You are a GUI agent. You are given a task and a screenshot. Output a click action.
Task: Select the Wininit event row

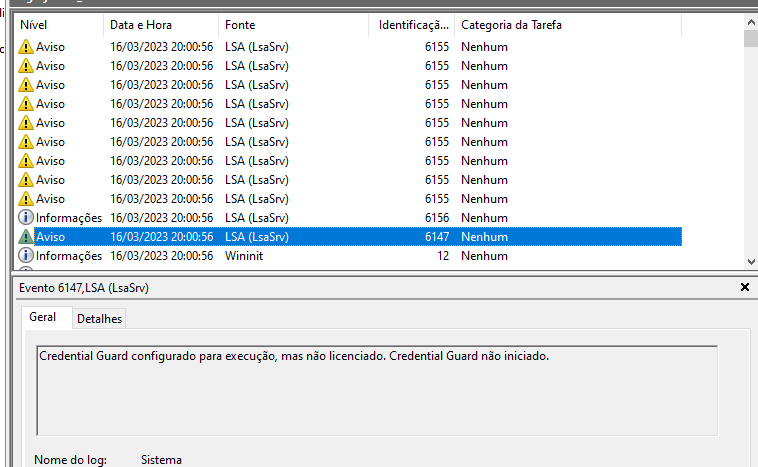(348, 256)
